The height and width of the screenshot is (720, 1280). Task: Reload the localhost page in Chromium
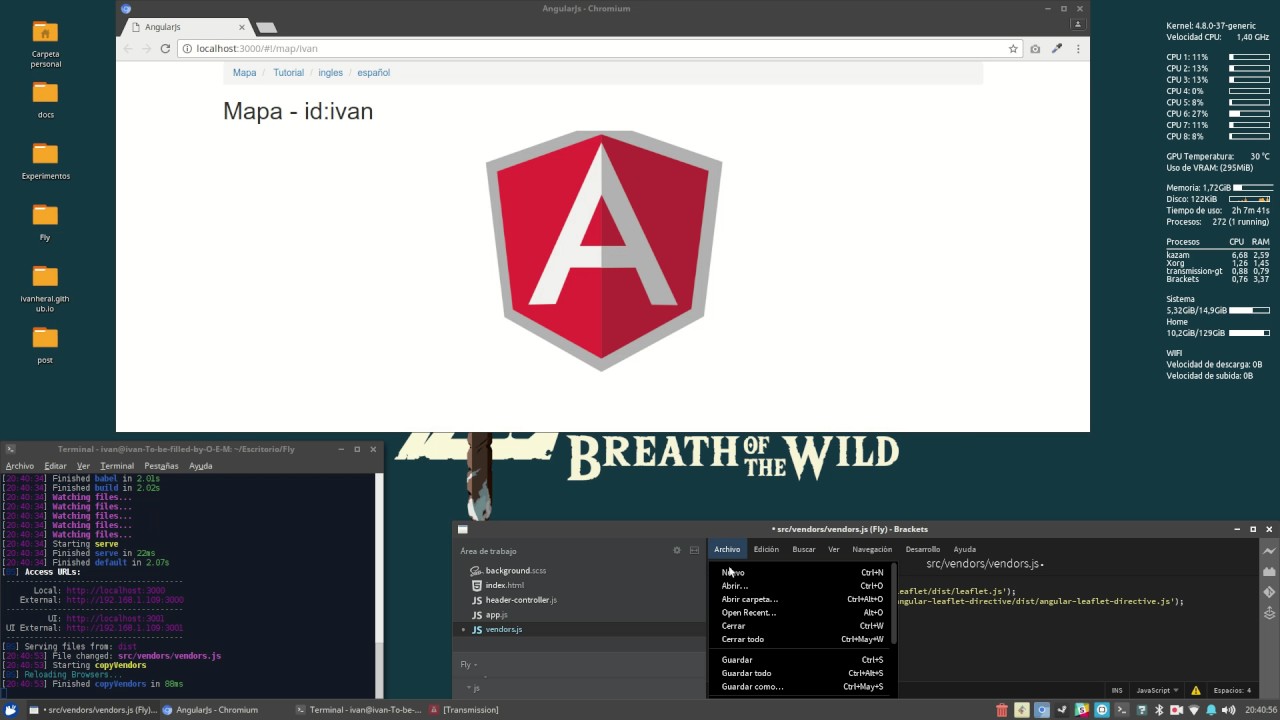point(165,48)
